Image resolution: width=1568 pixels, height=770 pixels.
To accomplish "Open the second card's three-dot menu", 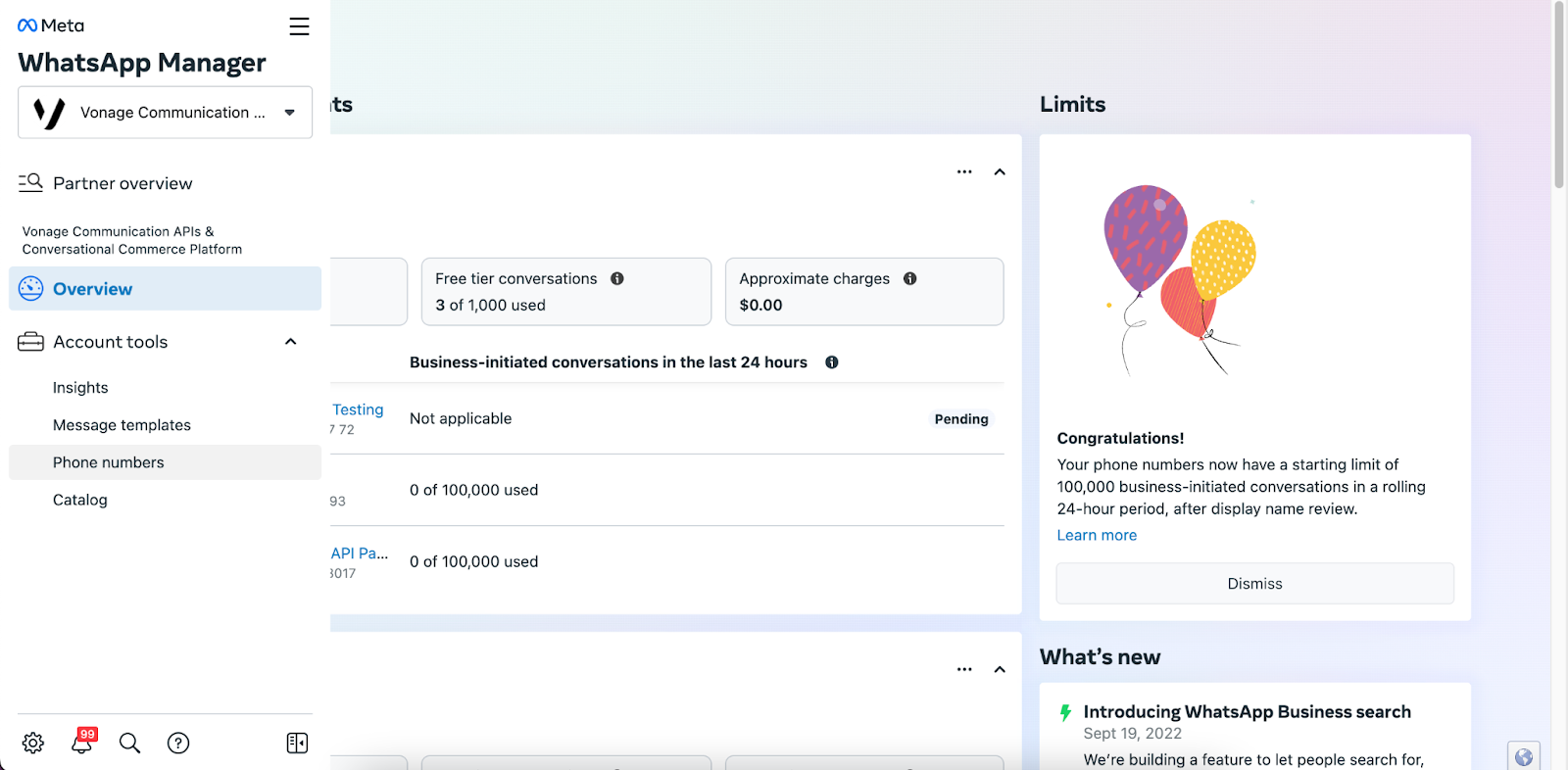I will (964, 669).
